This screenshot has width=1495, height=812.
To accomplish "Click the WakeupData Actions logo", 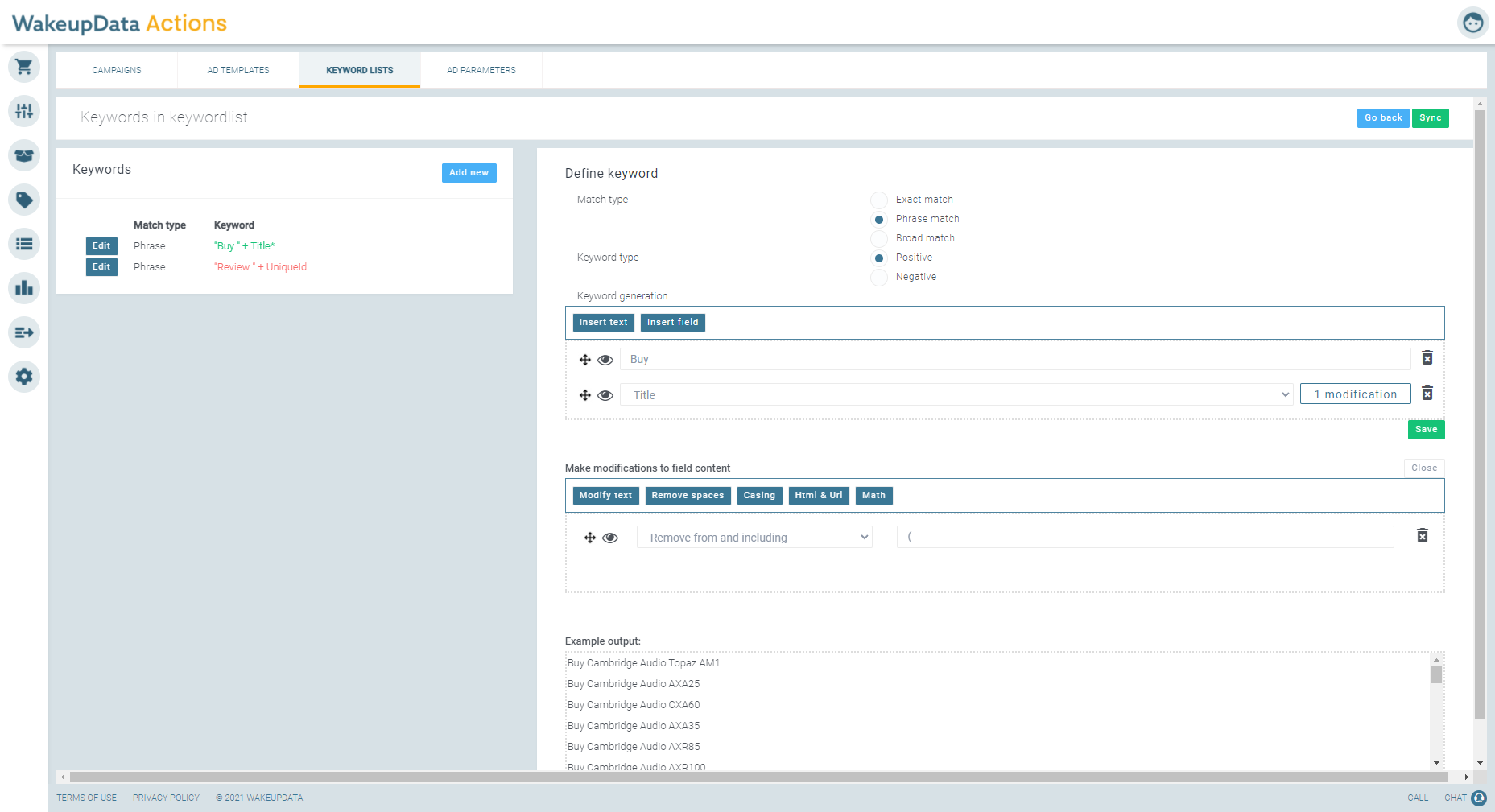I will tap(119, 23).
